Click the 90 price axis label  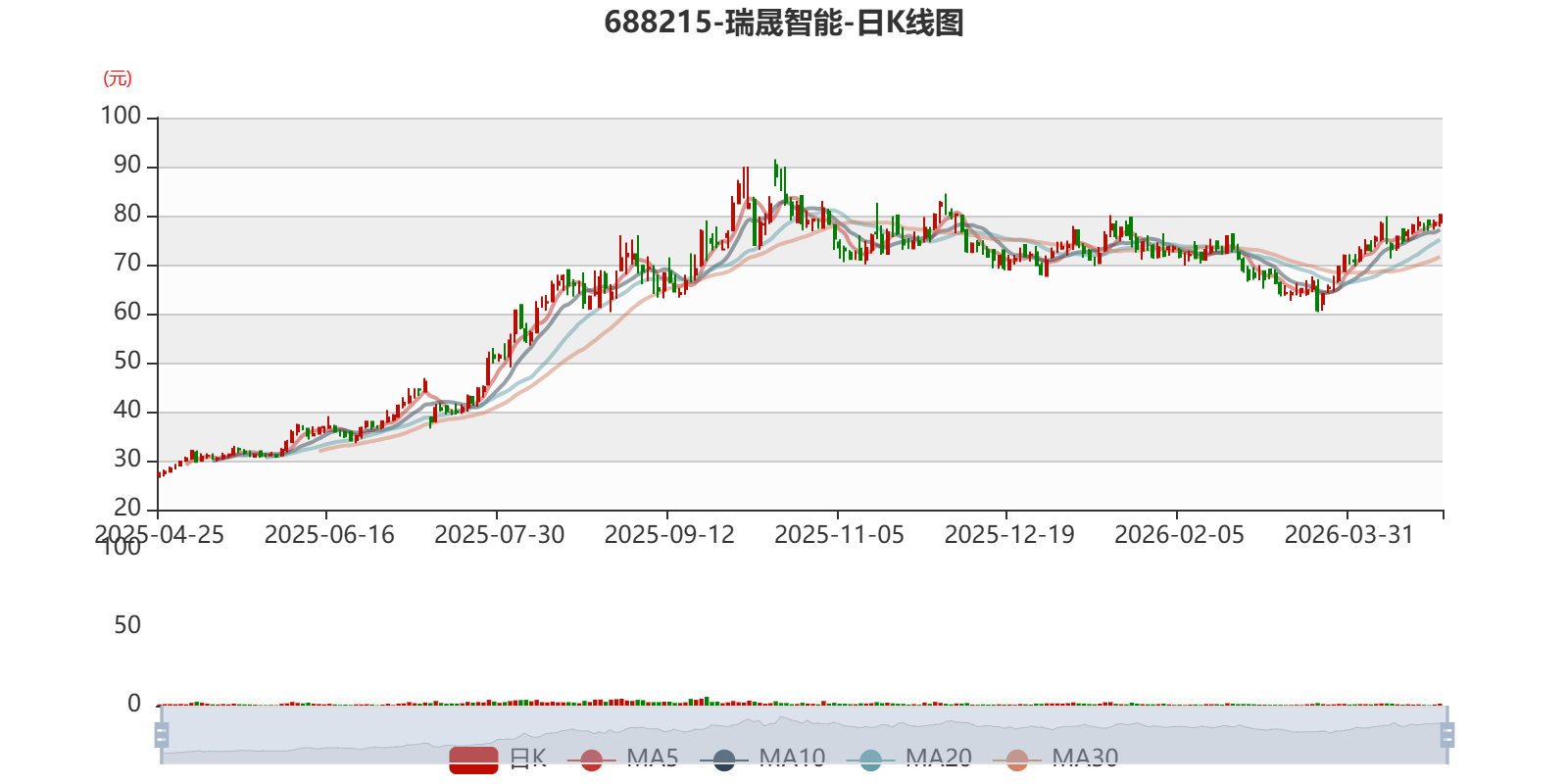point(127,165)
